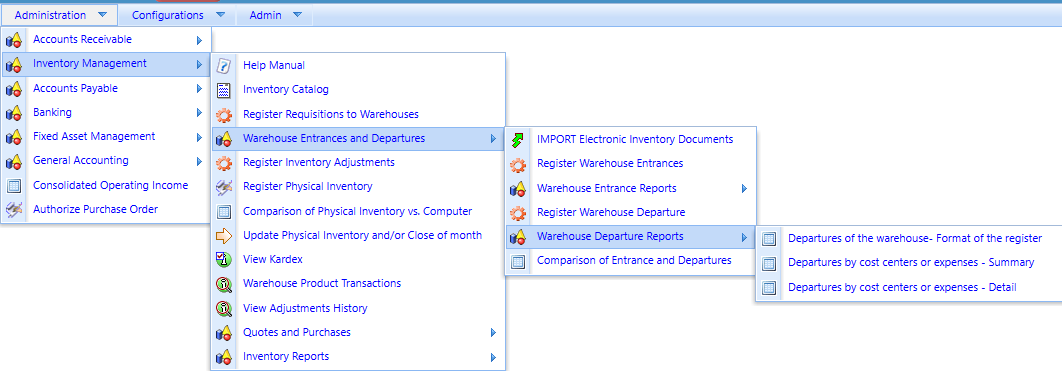Viewport: 1062px width, 371px height.
Task: Click the Update Physical Inventory arrow icon
Action: (224, 236)
